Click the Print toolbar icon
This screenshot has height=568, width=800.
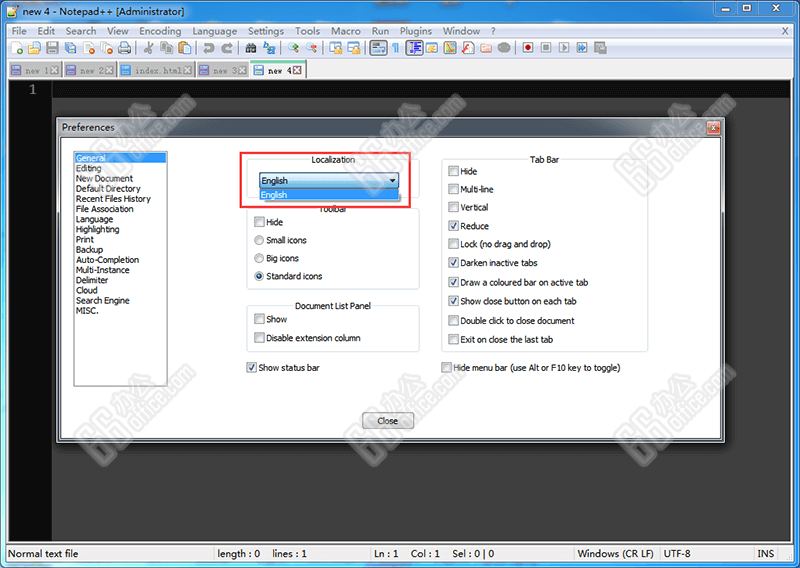(x=124, y=48)
